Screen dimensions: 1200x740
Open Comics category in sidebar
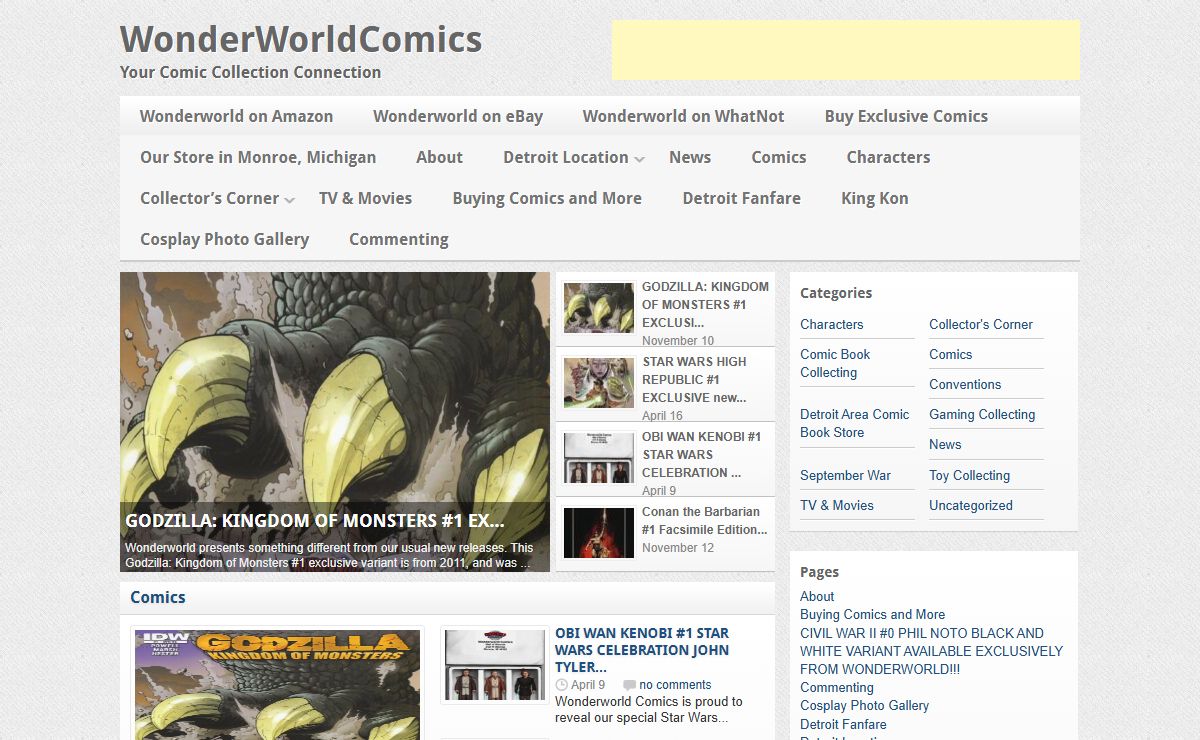point(951,354)
